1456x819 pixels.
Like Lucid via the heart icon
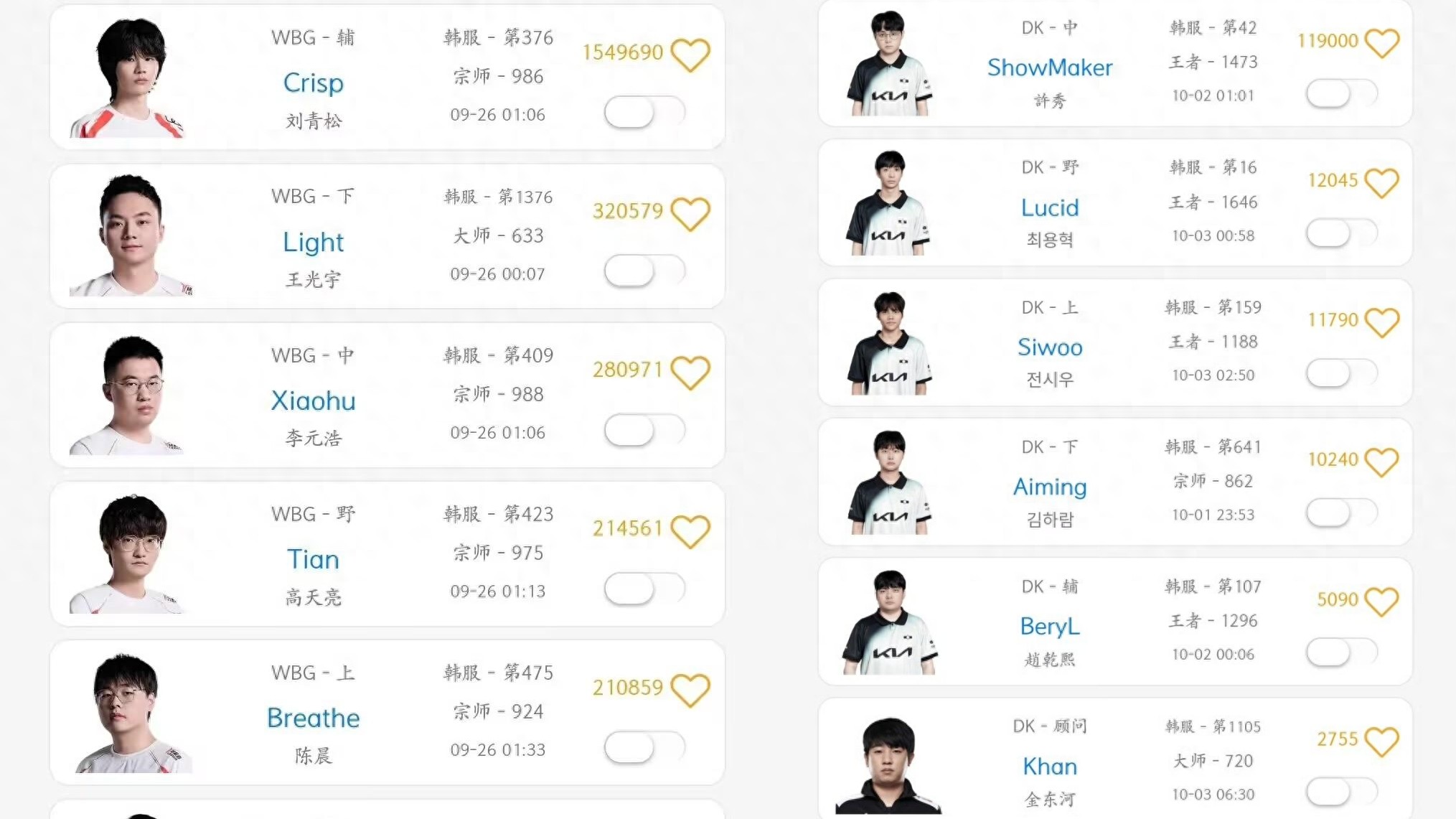click(x=1381, y=182)
